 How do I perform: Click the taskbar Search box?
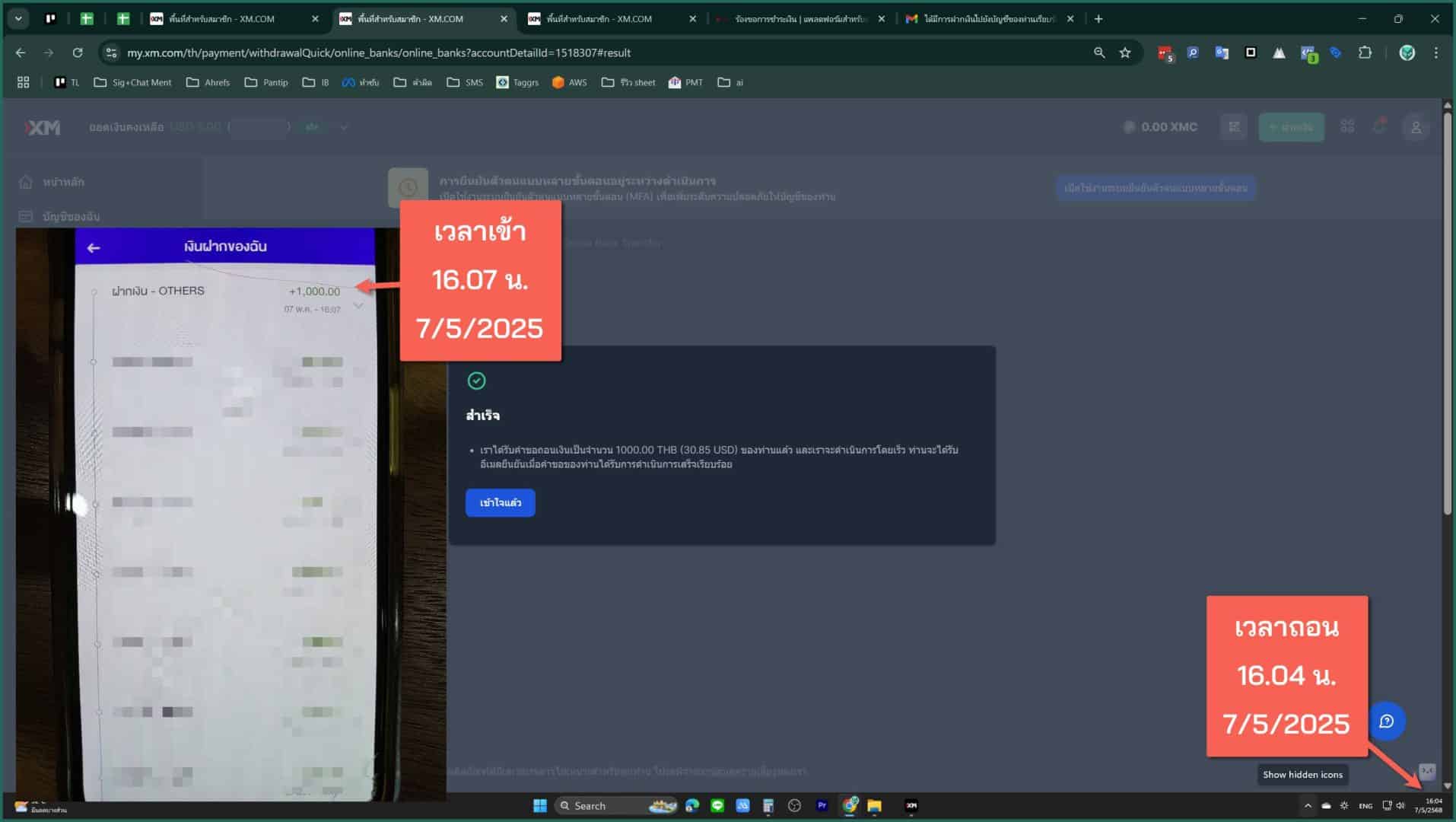(x=616, y=805)
